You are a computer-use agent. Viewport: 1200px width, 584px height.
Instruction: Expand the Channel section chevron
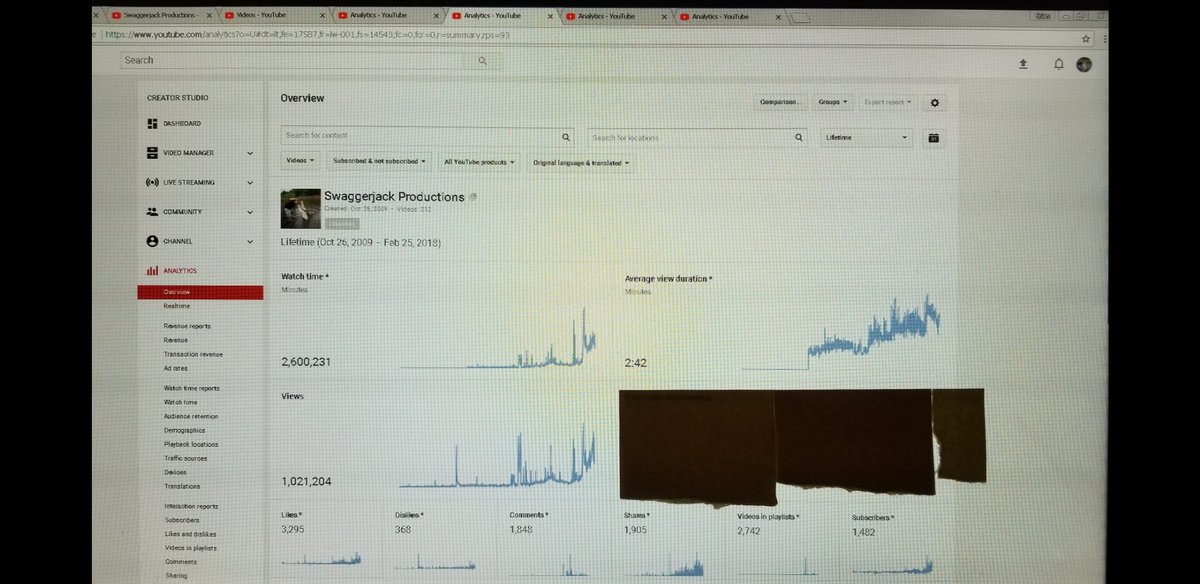249,241
